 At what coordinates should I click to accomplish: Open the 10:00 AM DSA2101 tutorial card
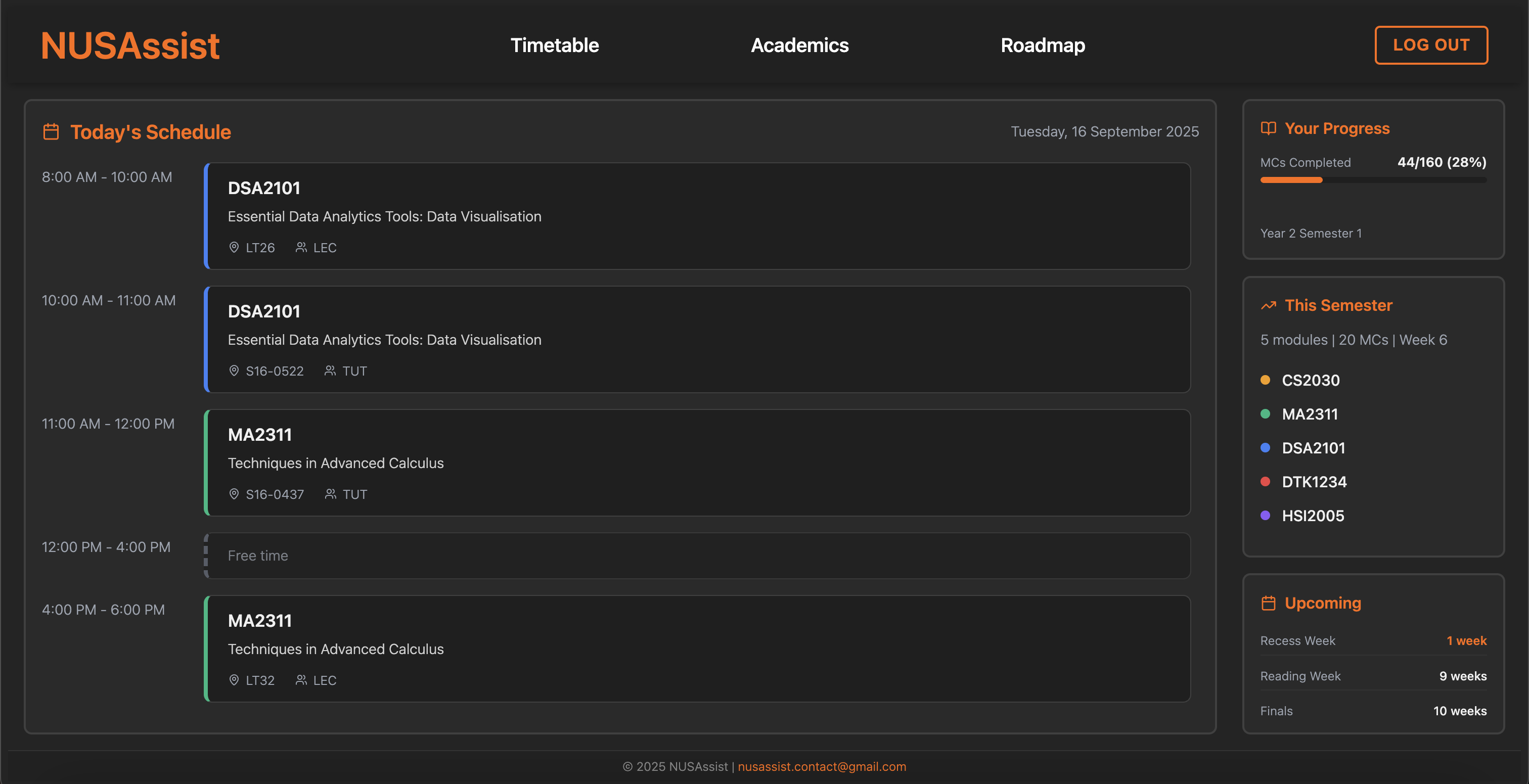tap(697, 340)
